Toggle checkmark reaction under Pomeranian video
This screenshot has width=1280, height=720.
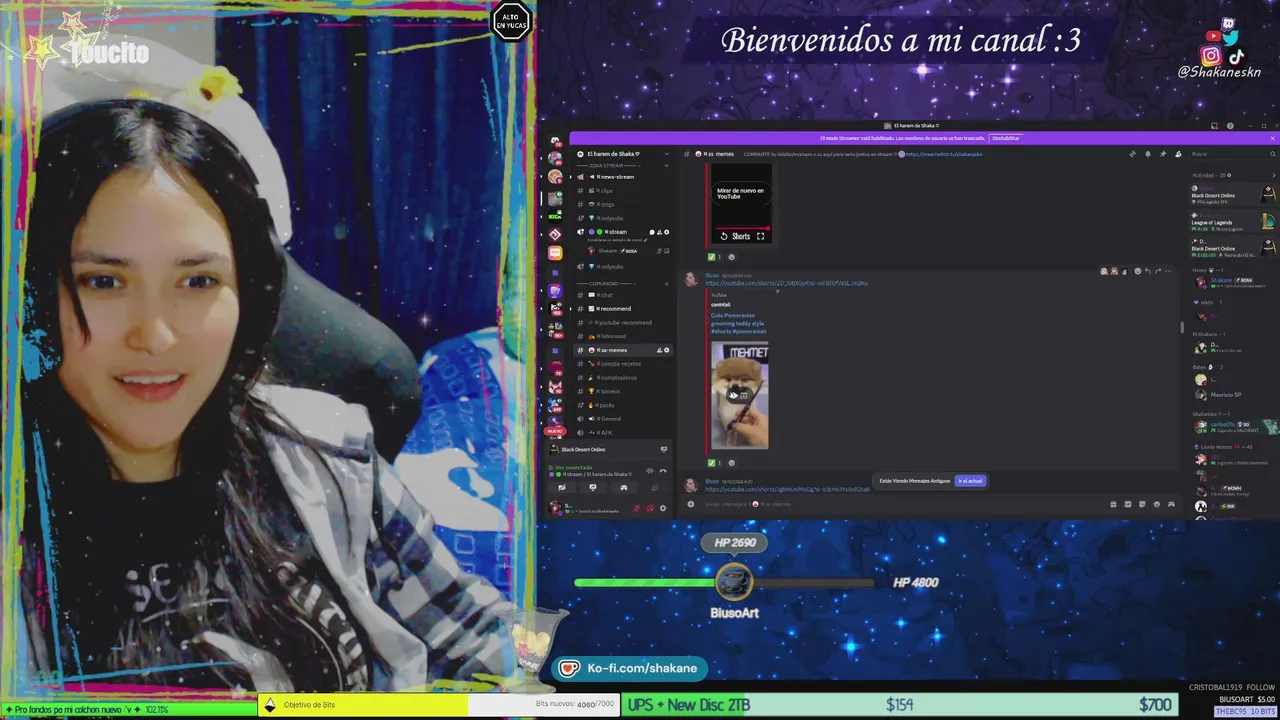[x=714, y=463]
